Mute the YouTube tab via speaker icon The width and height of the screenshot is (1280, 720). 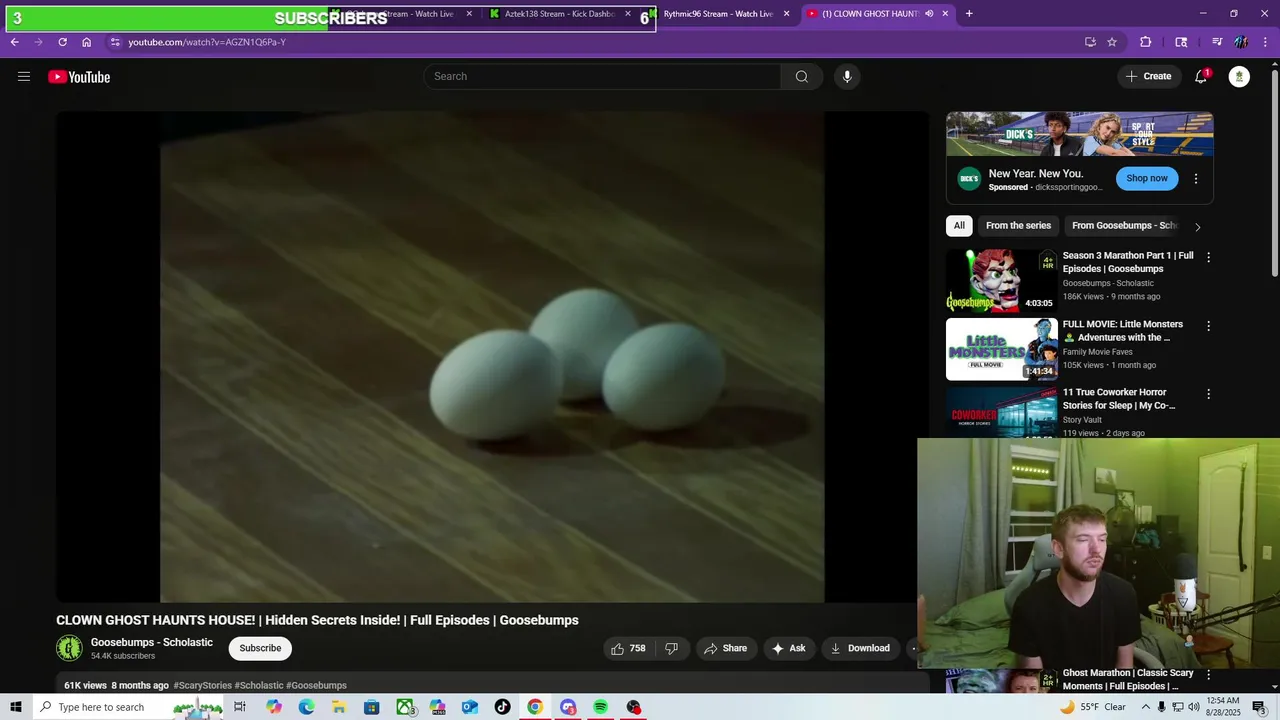(929, 14)
